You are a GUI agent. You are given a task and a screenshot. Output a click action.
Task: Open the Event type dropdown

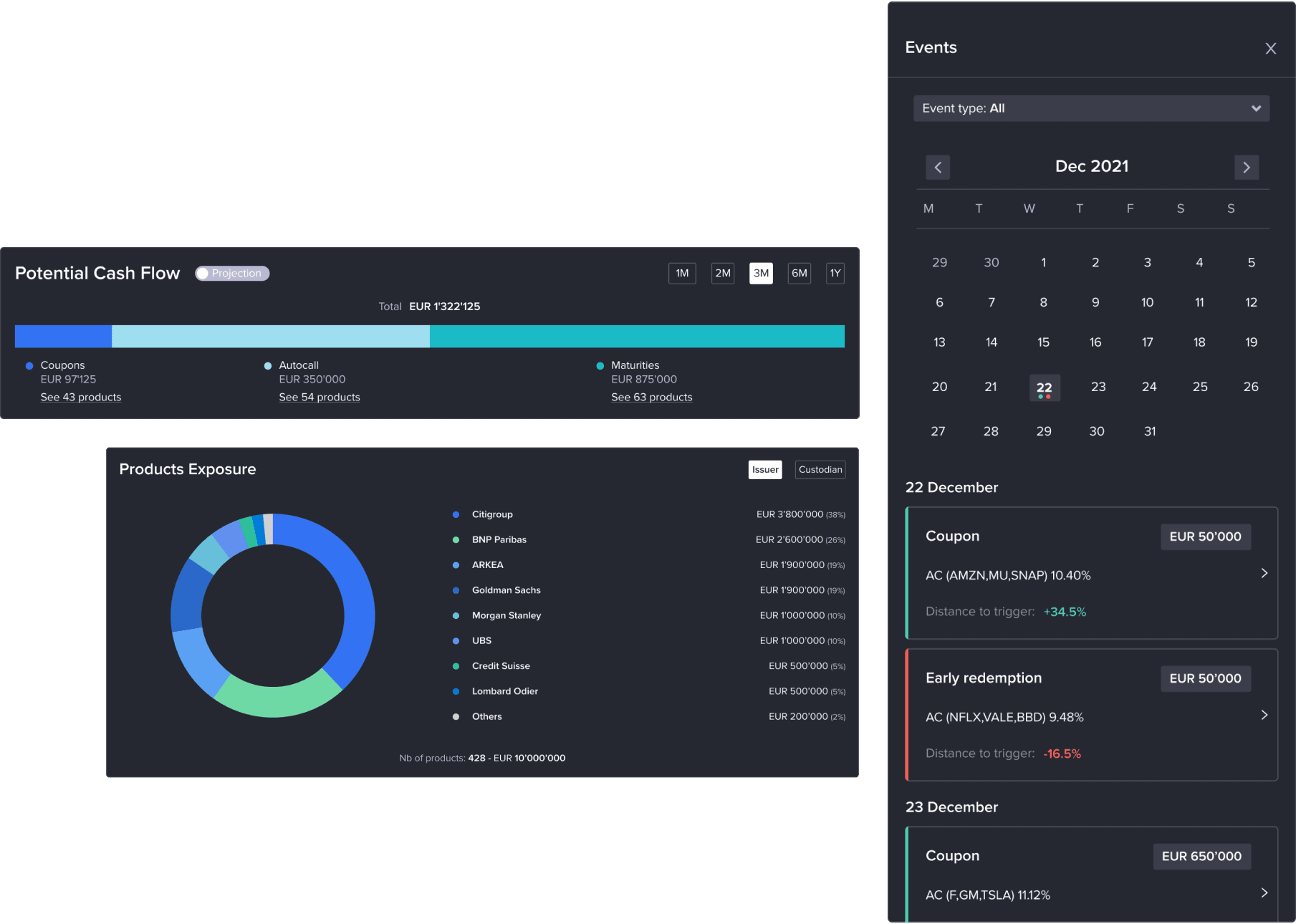pyautogui.click(x=1091, y=108)
